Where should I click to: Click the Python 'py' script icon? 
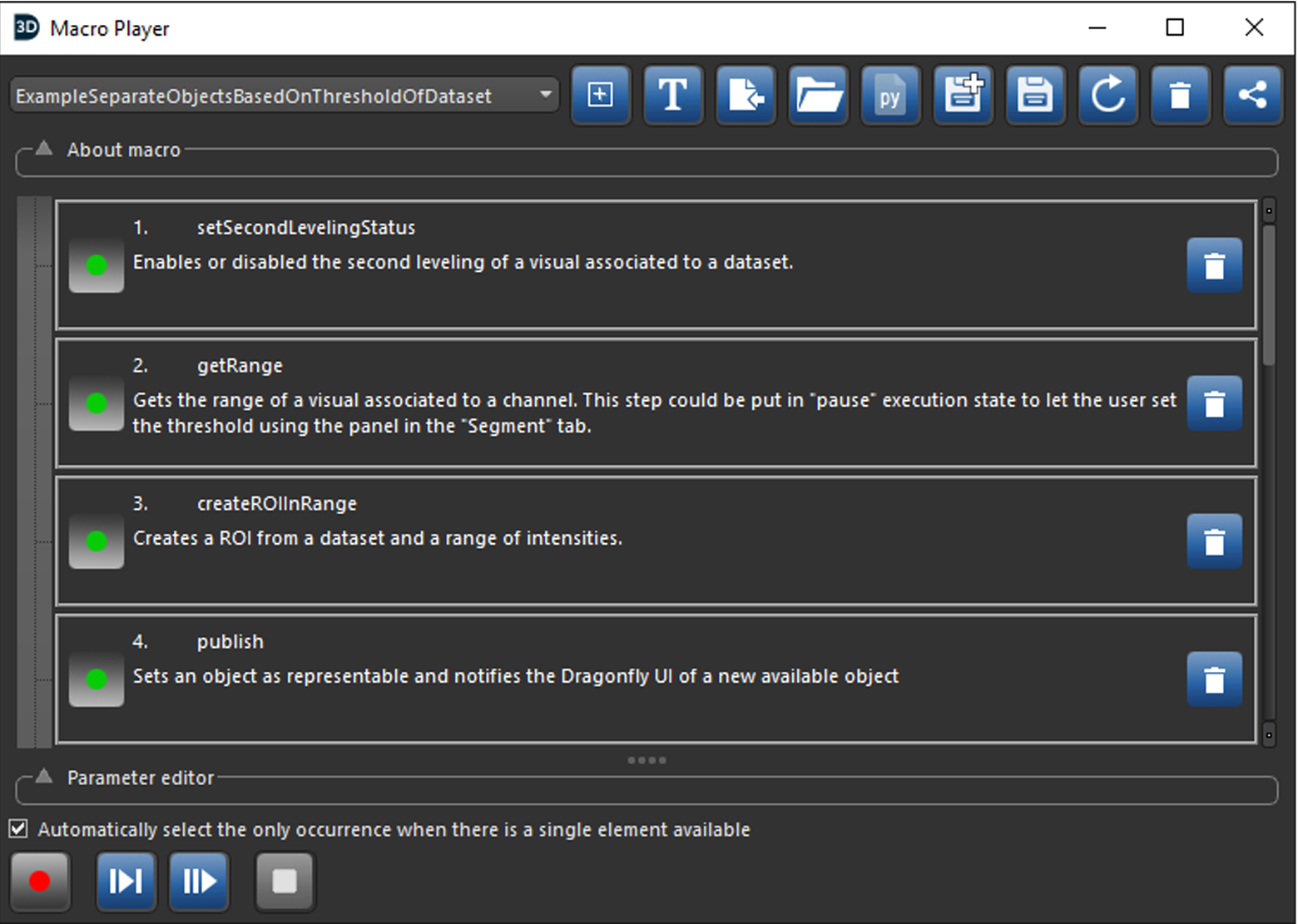pyautogui.click(x=890, y=95)
